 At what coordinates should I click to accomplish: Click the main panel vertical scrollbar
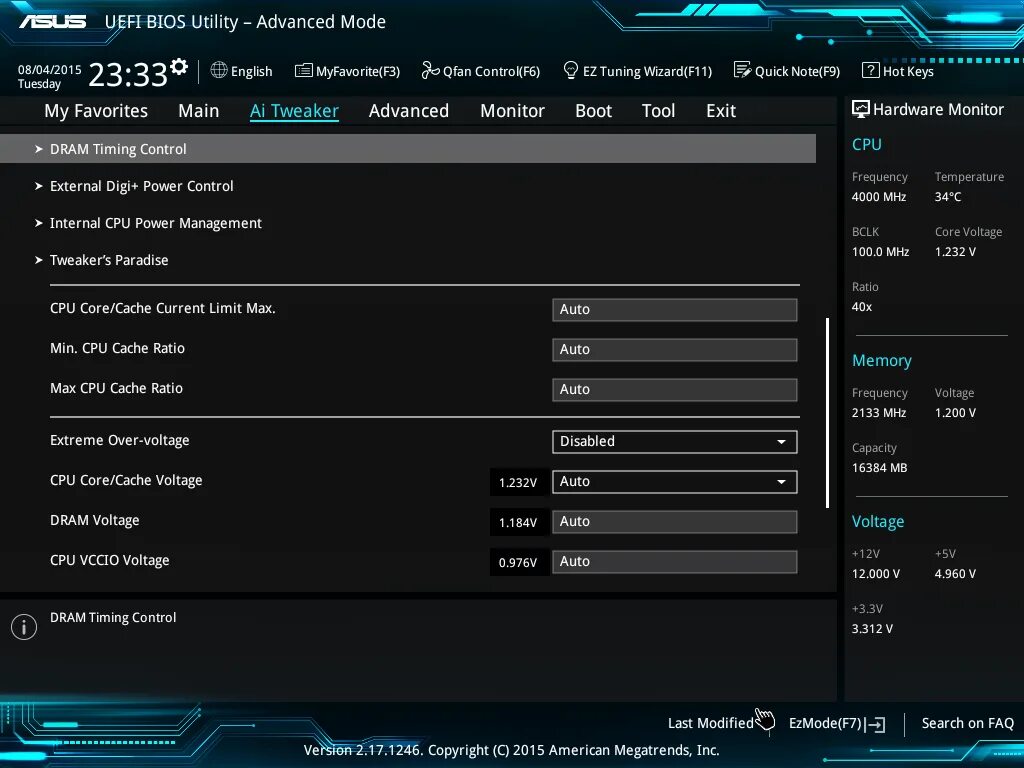827,413
